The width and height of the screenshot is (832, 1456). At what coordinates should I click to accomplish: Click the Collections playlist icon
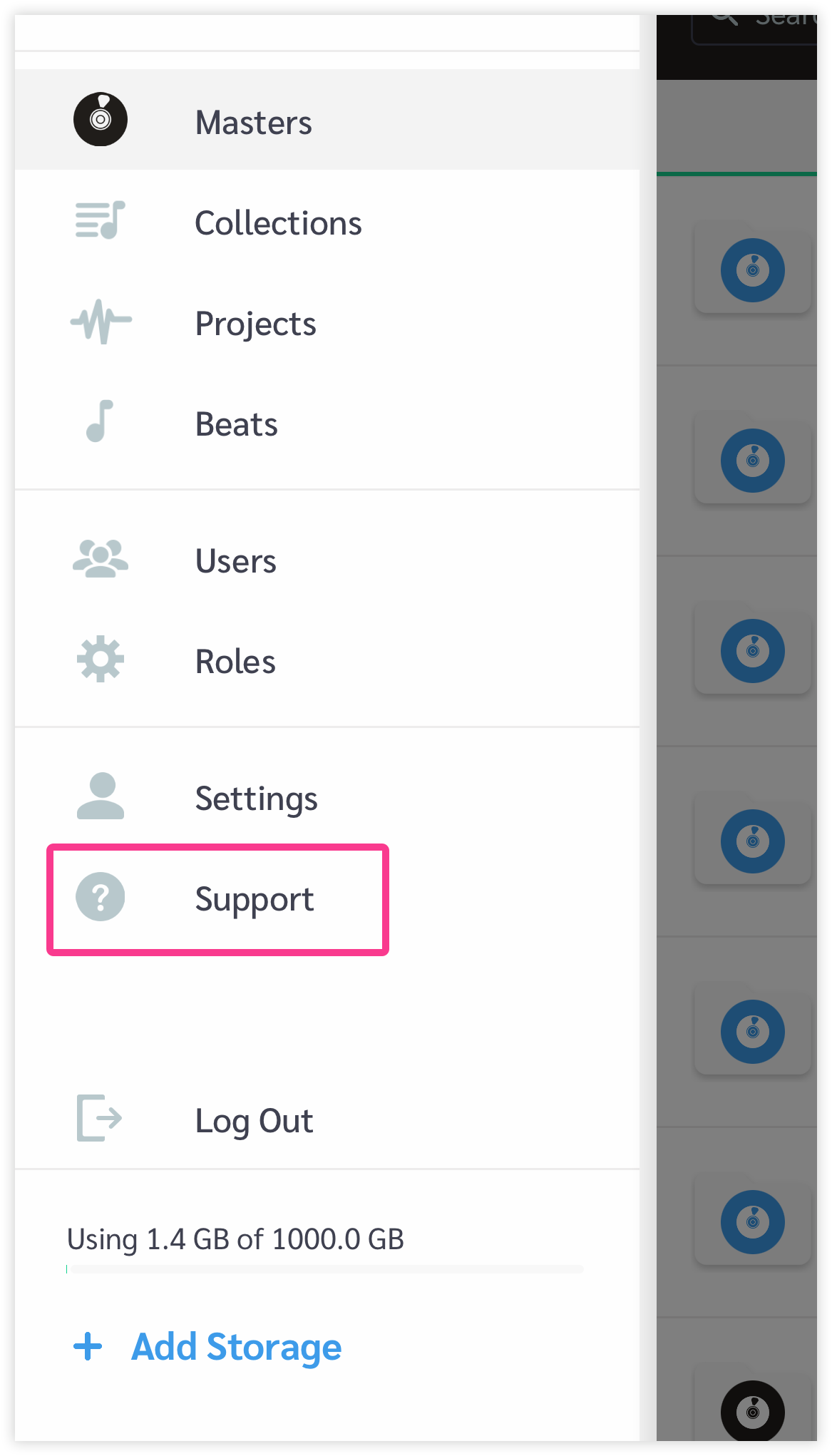101,220
